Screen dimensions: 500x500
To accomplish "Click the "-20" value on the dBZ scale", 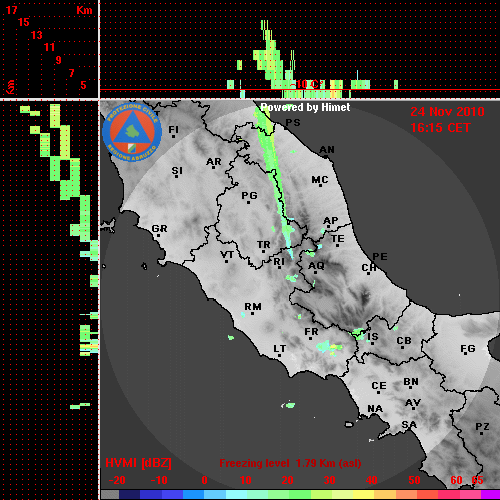I will 117,480.
